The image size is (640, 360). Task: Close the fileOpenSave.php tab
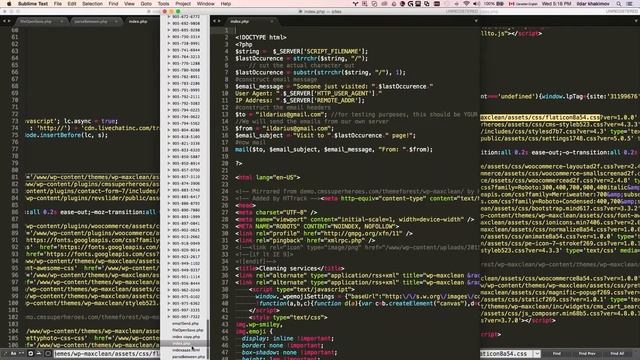[62, 21]
